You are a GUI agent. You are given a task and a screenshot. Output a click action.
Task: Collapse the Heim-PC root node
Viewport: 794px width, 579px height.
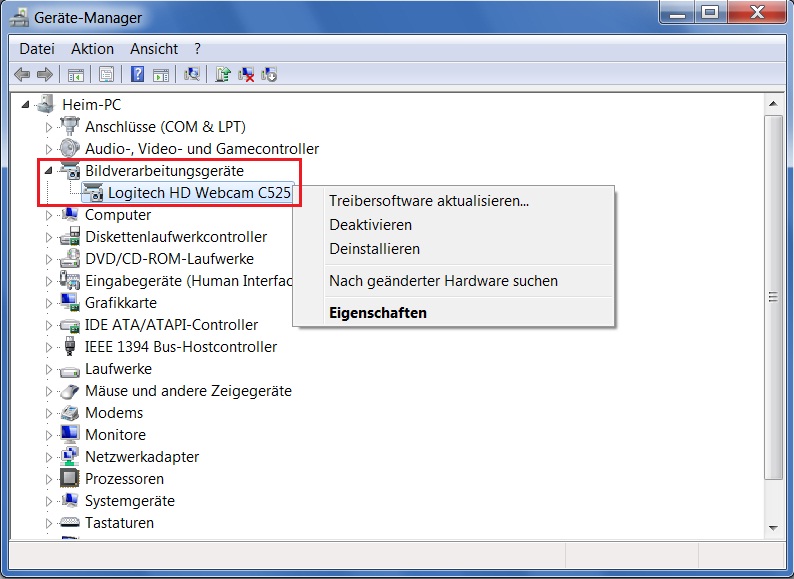point(25,104)
